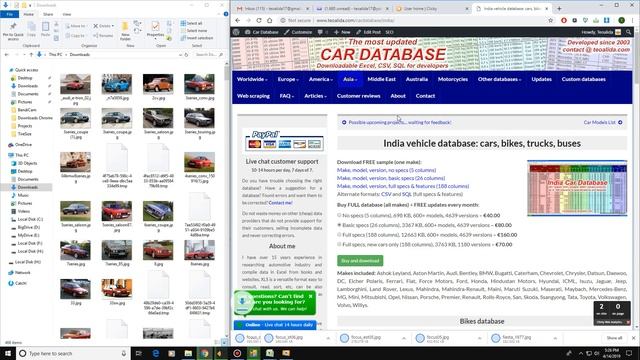Click Pin to Quick access in Explorer ribbon

[13, 31]
